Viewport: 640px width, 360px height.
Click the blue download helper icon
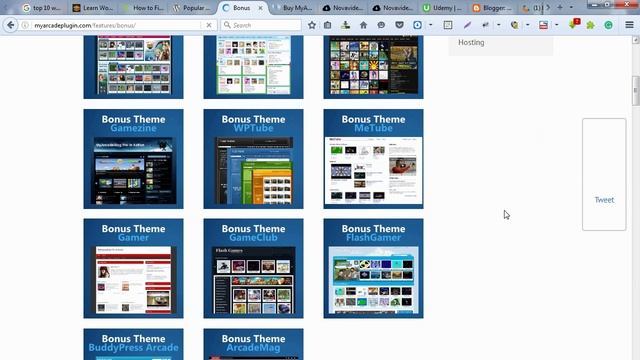pyautogui.click(x=417, y=25)
